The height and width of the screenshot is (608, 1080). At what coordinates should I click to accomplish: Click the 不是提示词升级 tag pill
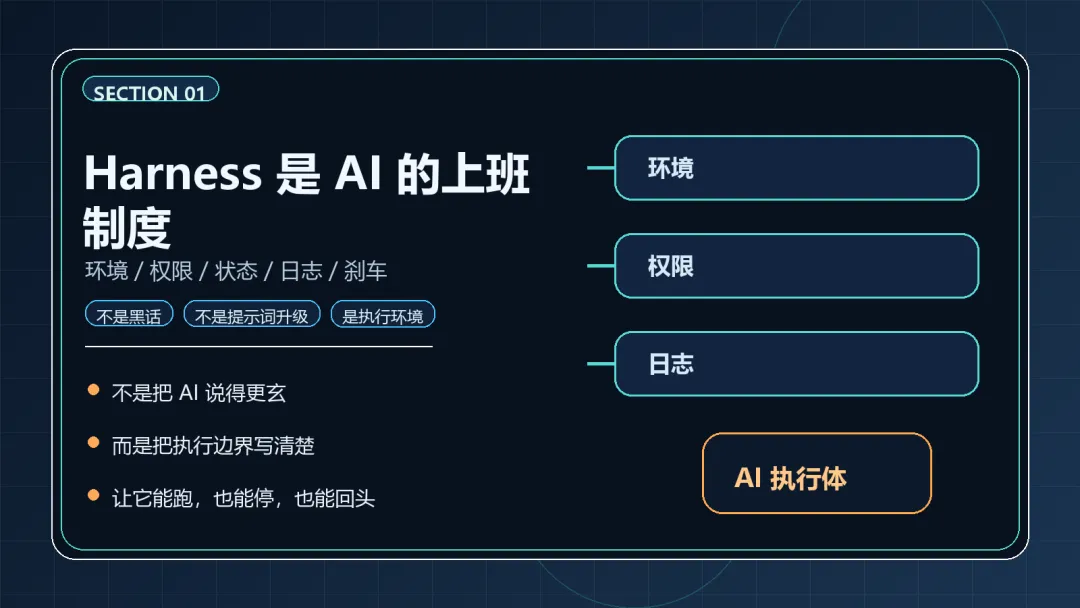251,316
